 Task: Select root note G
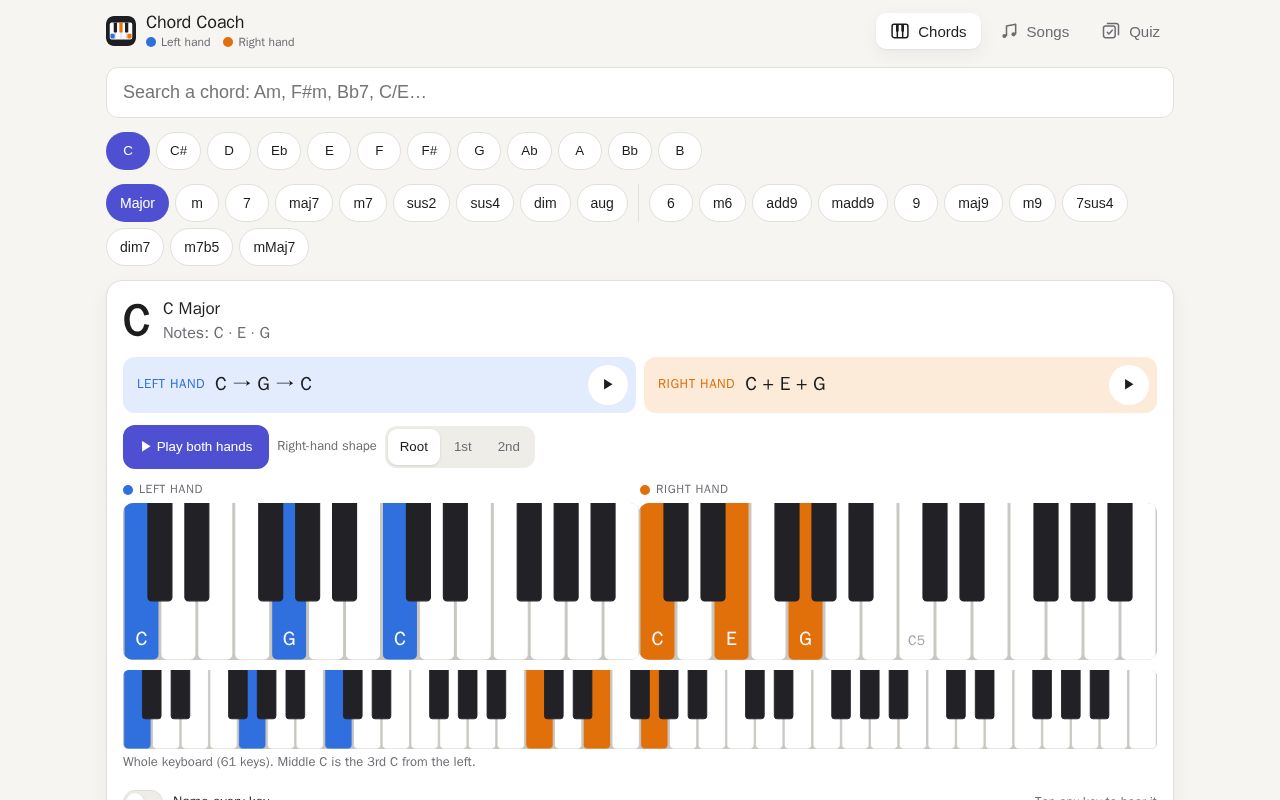(479, 151)
